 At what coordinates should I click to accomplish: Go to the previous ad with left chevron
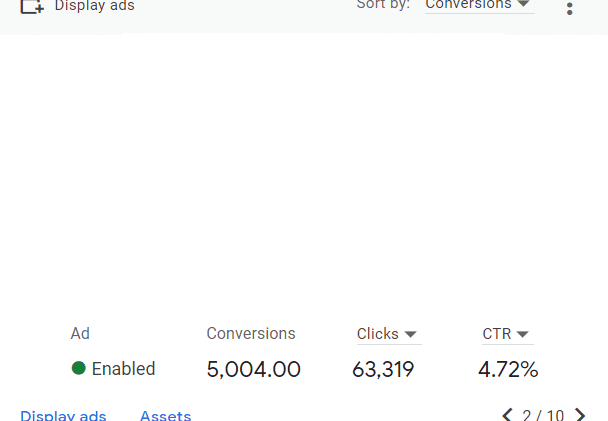(x=508, y=415)
